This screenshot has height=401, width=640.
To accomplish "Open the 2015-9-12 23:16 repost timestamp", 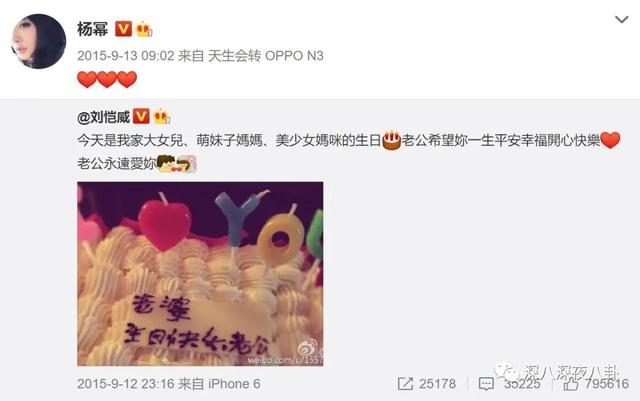I will pyautogui.click(x=126, y=384).
